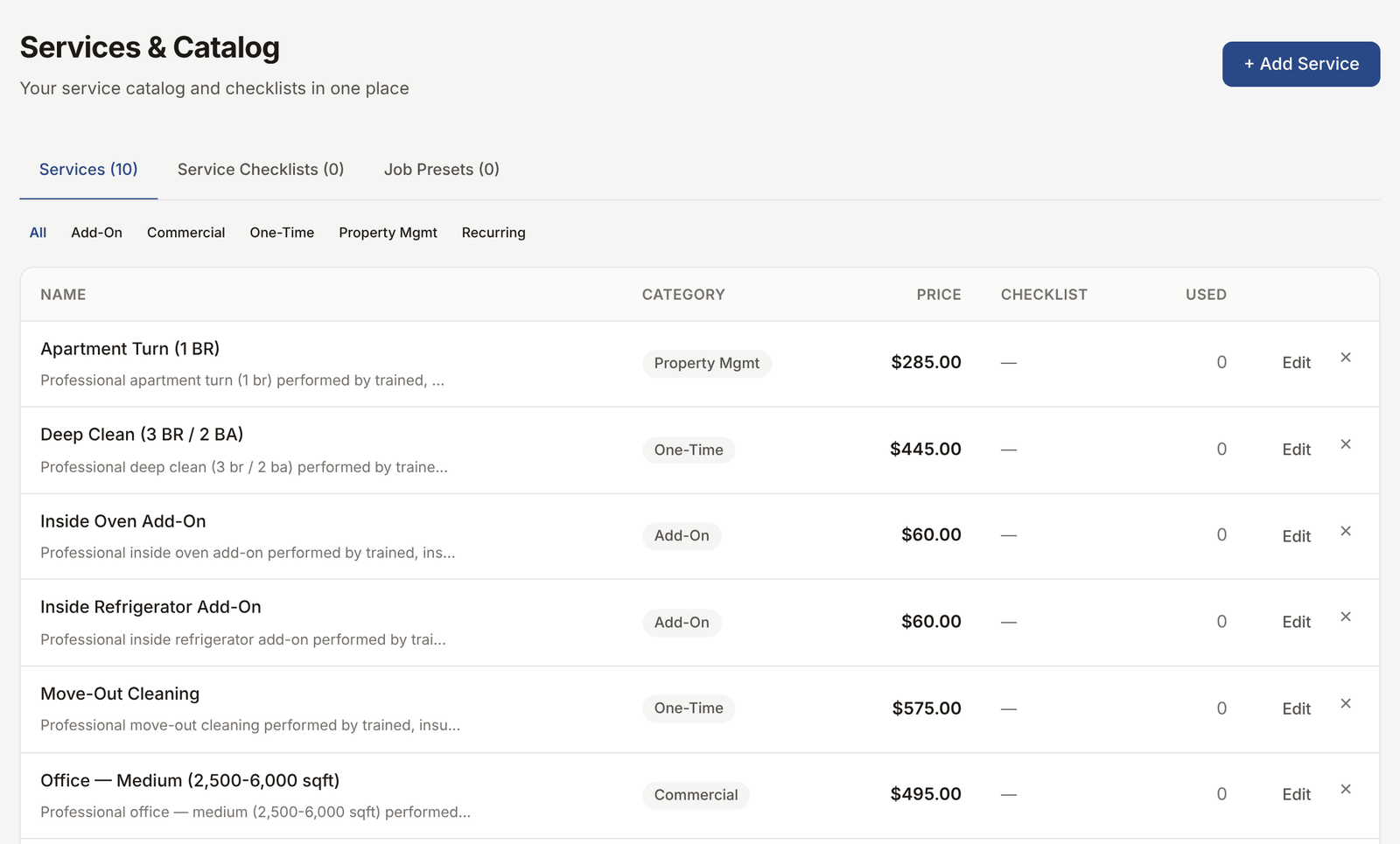Viewport: 1400px width, 844px height.
Task: Select the All category filter
Action: pyautogui.click(x=38, y=233)
